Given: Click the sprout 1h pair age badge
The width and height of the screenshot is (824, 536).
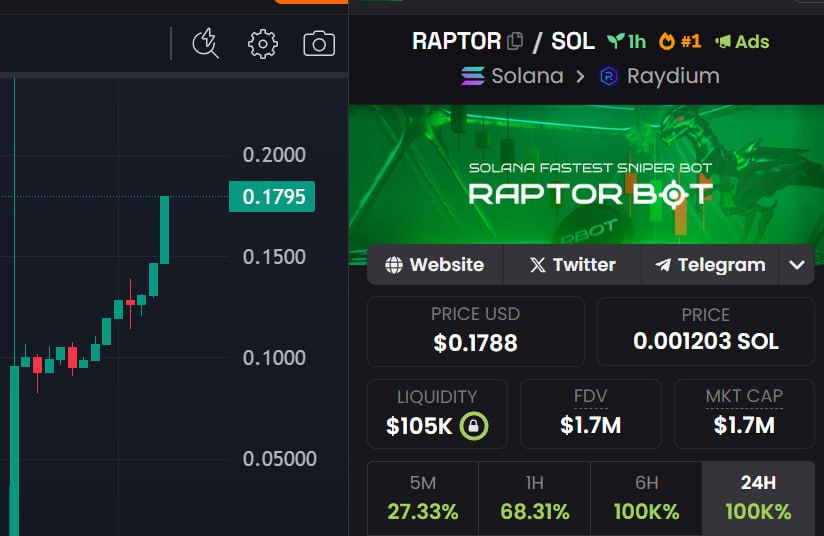Looking at the screenshot, I should click(x=626, y=41).
